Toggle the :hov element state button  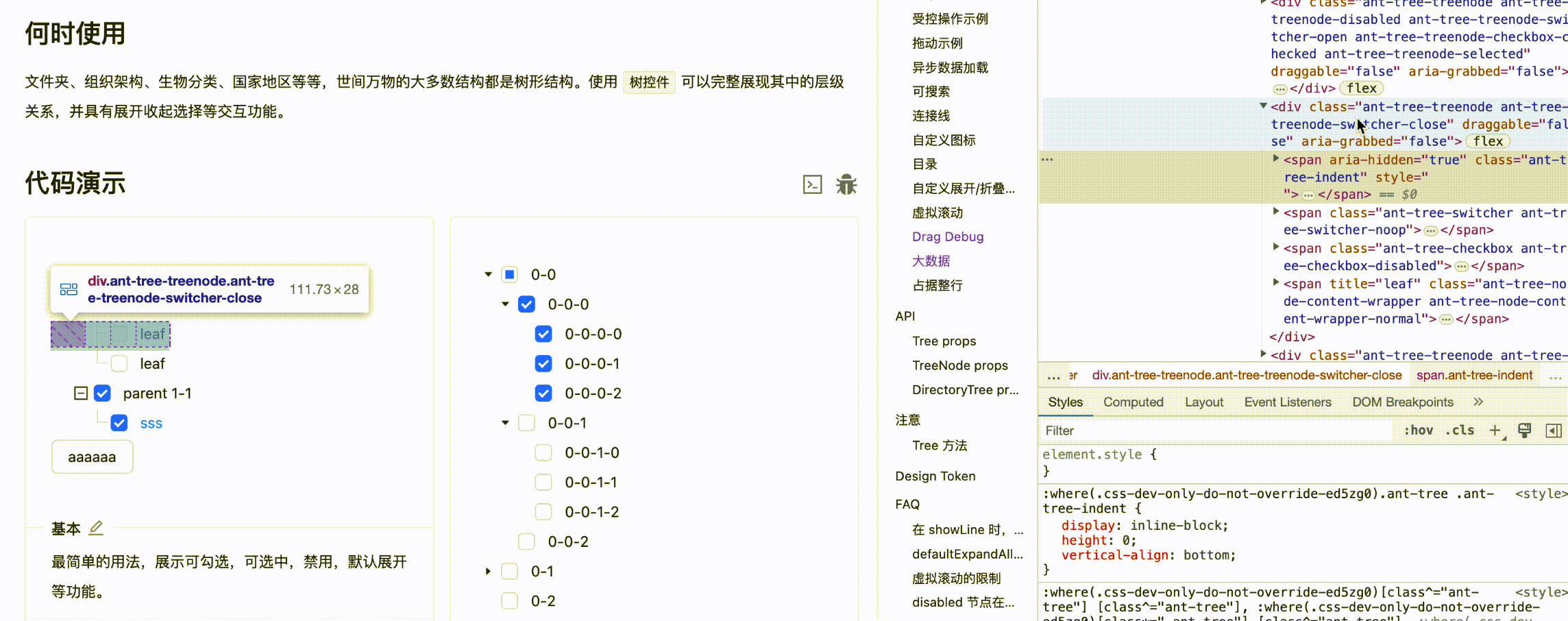click(1418, 430)
